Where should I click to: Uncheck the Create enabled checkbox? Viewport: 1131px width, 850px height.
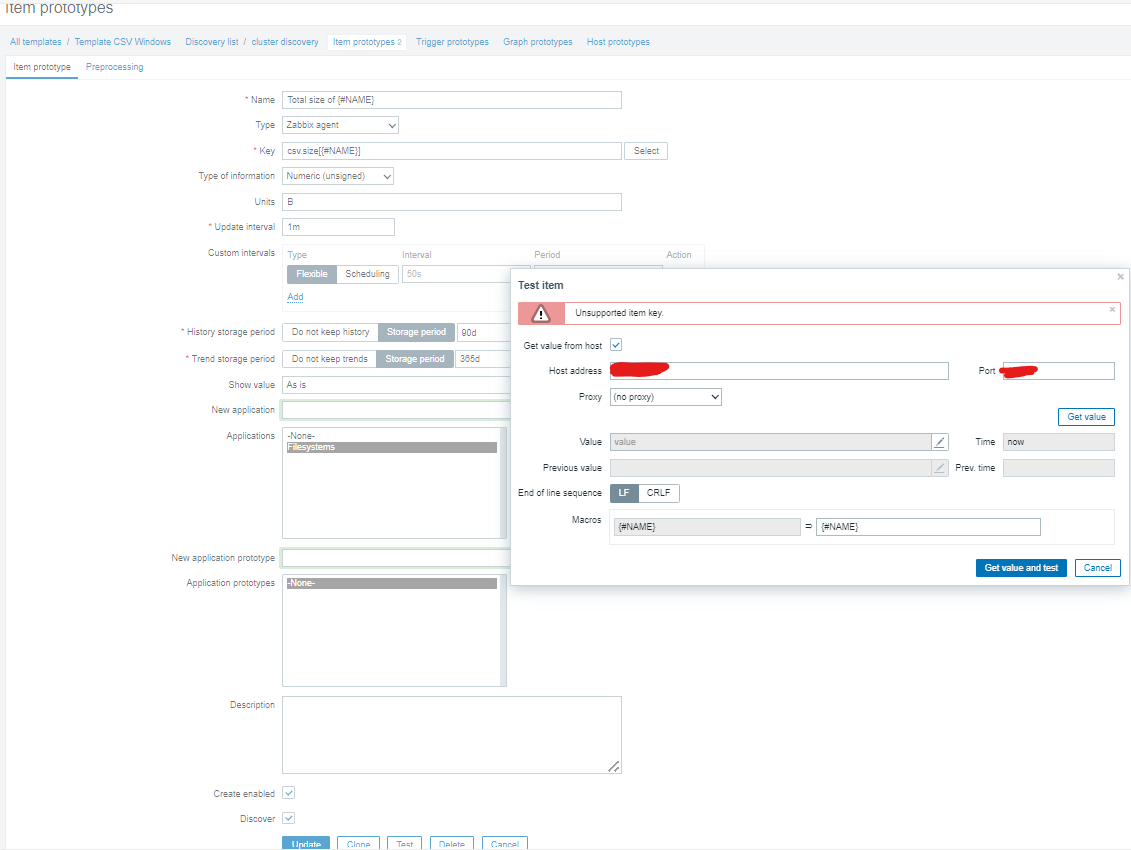click(288, 793)
